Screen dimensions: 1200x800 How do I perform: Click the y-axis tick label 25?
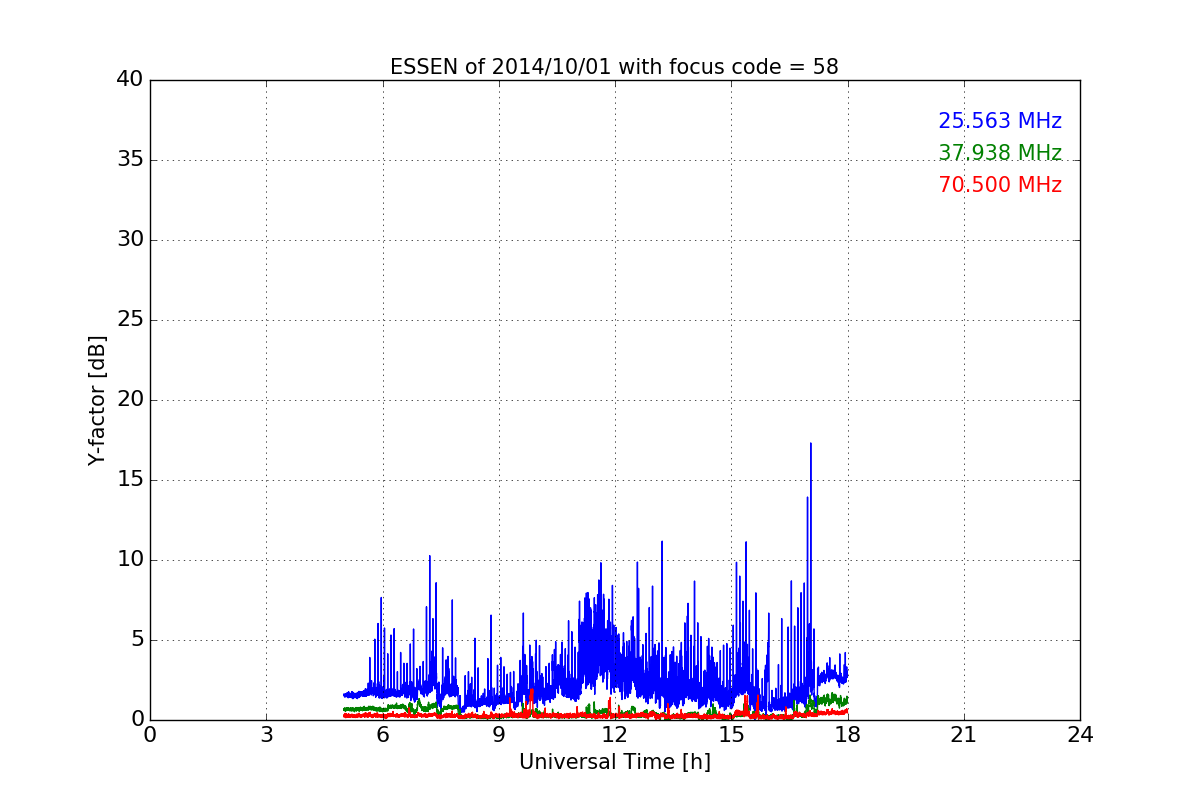(129, 320)
